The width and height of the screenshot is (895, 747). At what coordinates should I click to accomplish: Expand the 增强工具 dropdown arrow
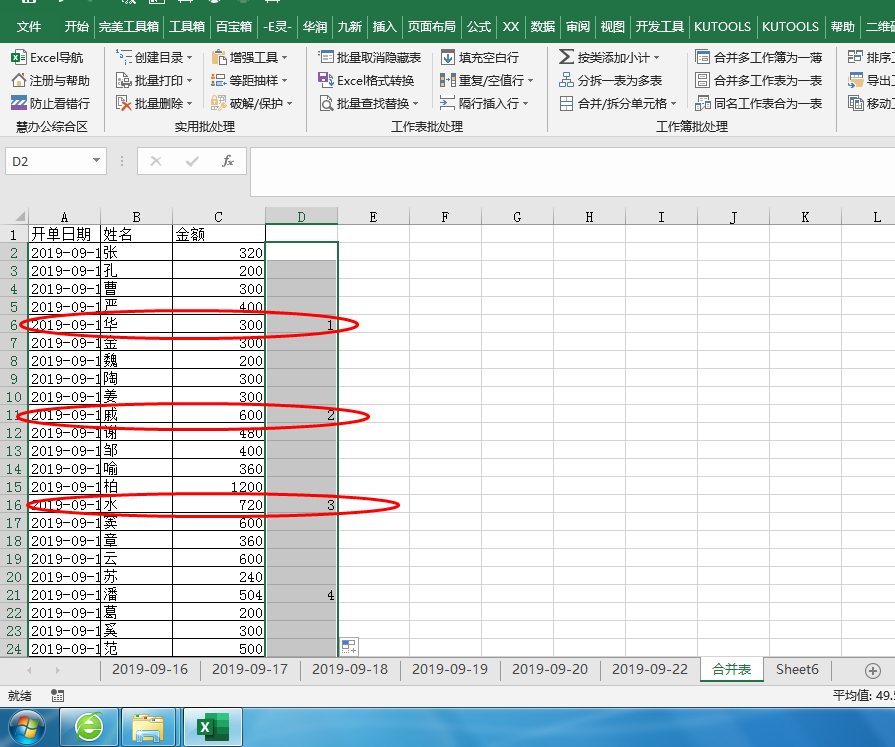284,58
